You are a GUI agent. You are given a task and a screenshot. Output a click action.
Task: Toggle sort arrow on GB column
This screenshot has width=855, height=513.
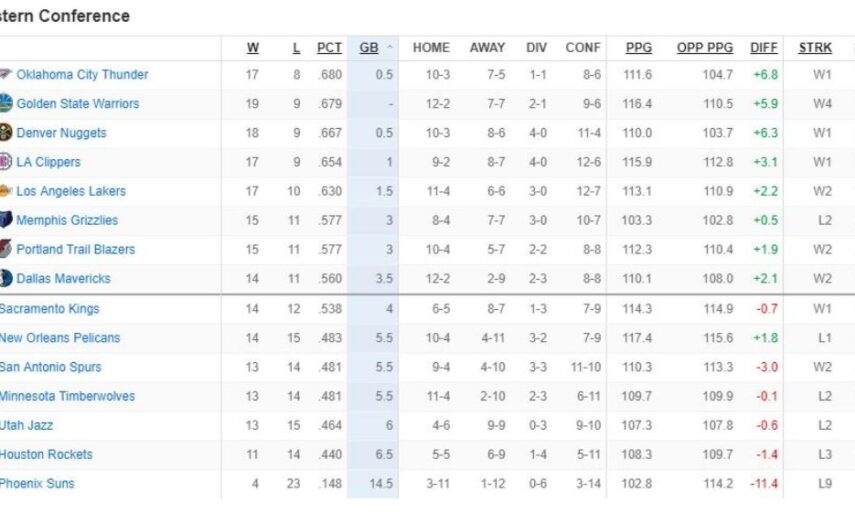[x=388, y=48]
